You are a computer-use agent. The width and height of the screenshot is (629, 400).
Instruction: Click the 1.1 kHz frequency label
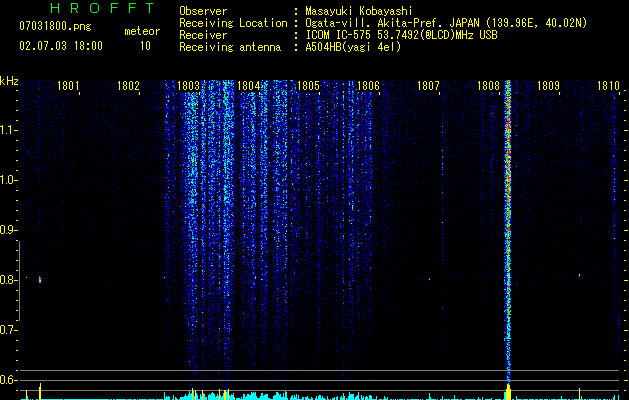pyautogui.click(x=8, y=130)
